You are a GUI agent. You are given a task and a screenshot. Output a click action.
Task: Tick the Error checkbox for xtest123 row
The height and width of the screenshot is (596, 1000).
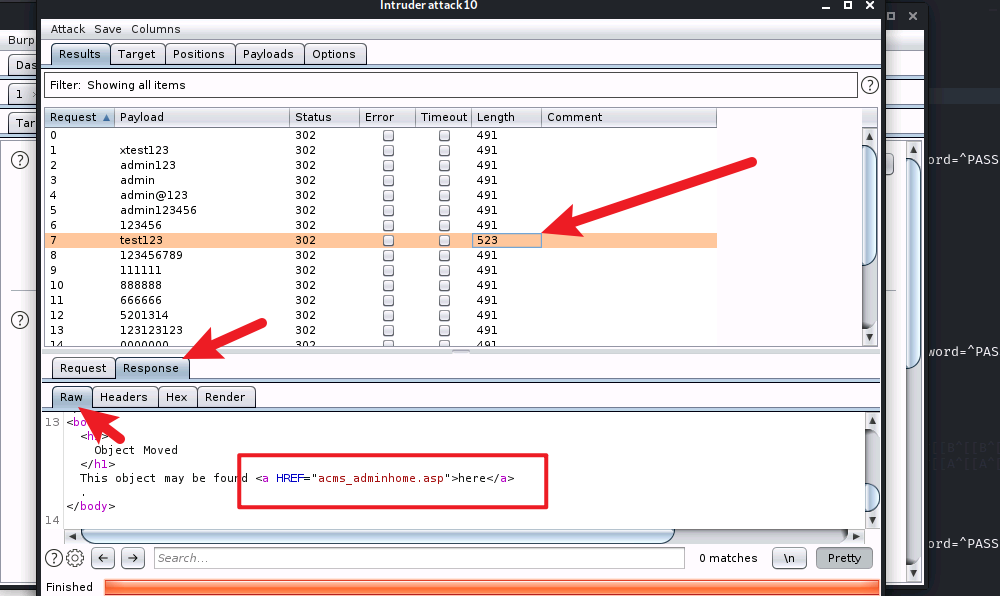(x=388, y=150)
